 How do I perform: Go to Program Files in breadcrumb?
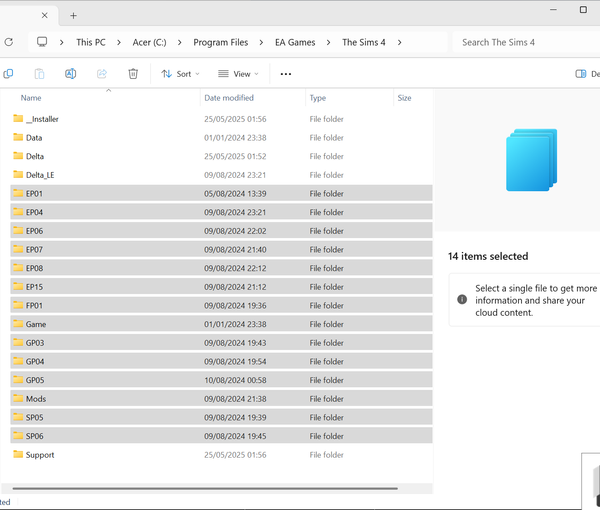tap(220, 42)
